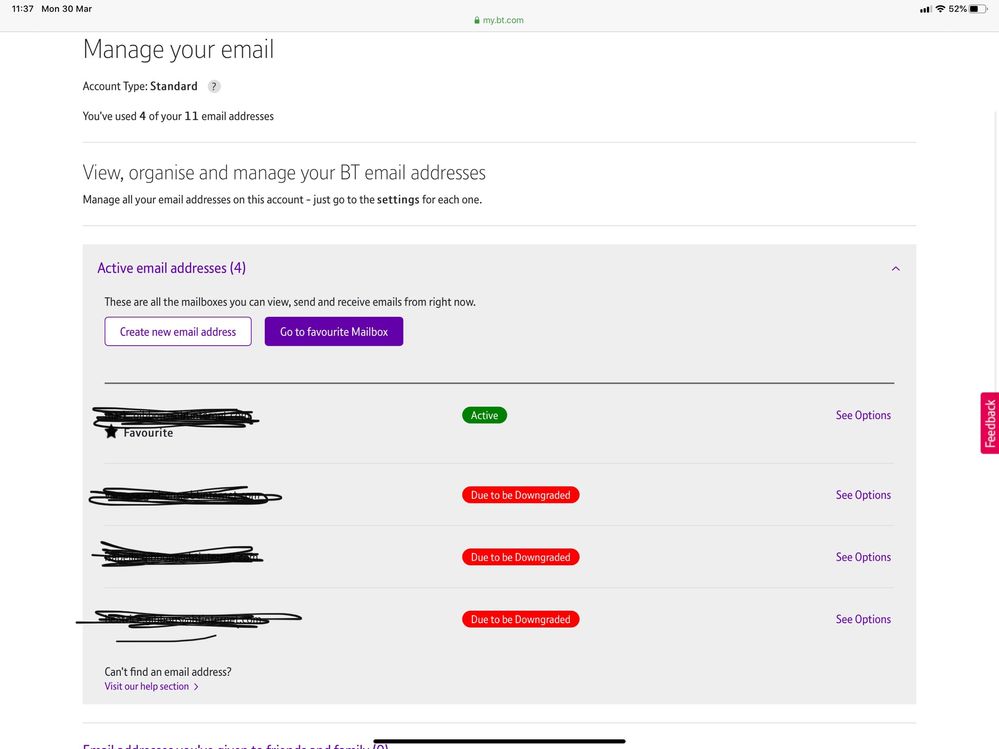Follow the Visit our help section link
Image resolution: width=999 pixels, height=749 pixels.
click(x=146, y=687)
